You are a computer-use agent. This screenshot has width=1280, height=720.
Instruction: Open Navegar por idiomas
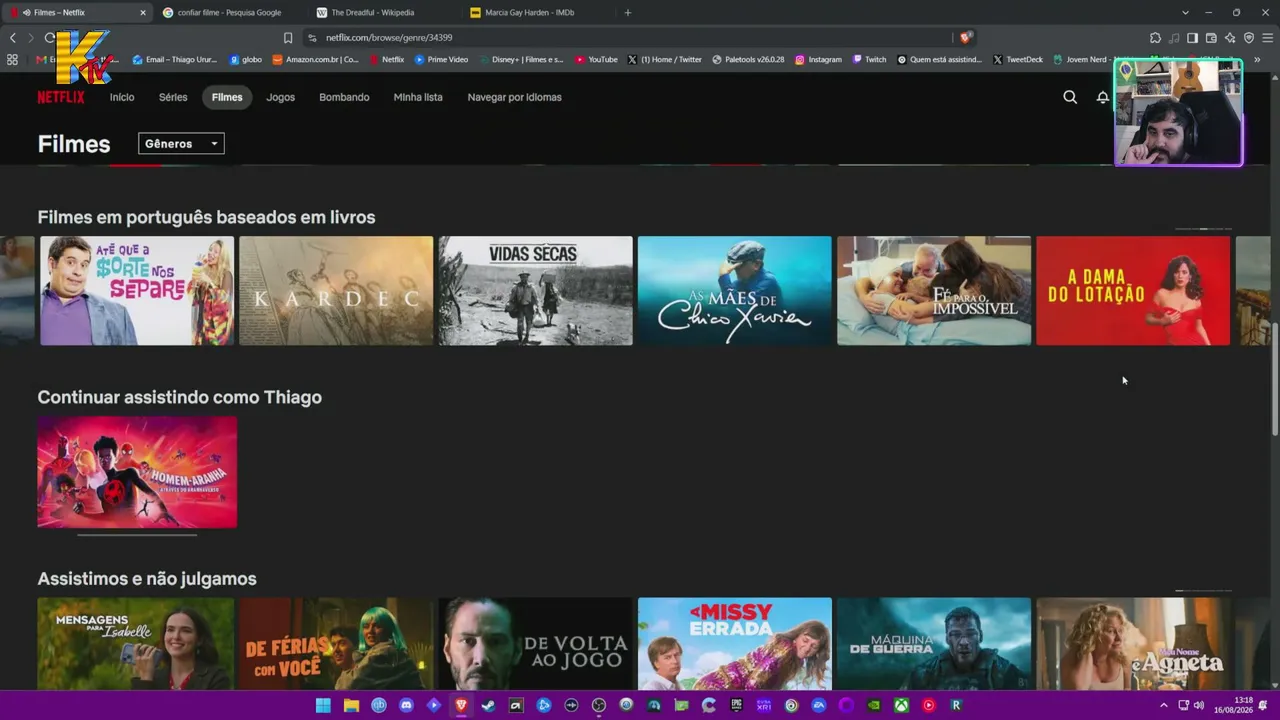pos(515,97)
